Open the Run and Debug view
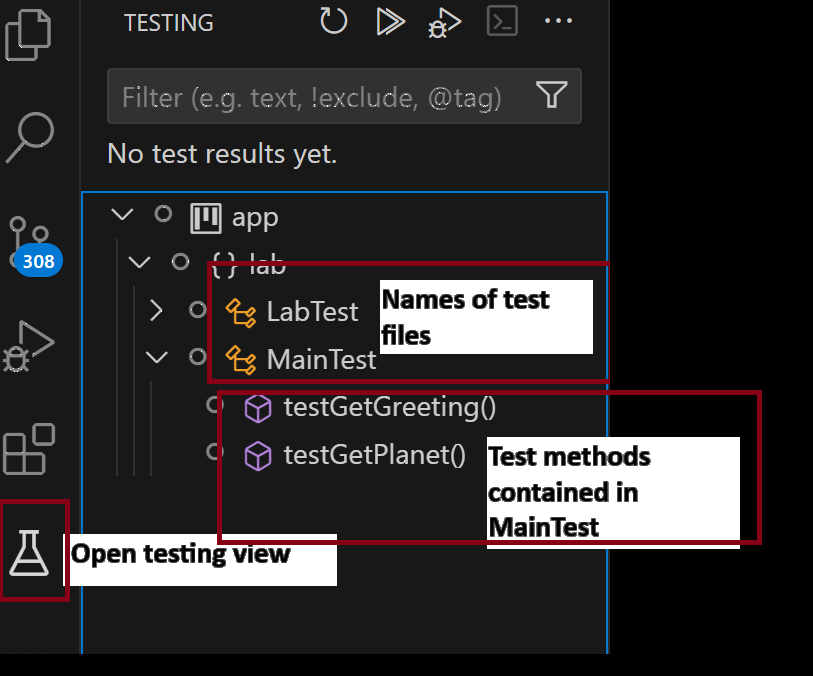Screen dimensions: 813x676 (x=30, y=347)
